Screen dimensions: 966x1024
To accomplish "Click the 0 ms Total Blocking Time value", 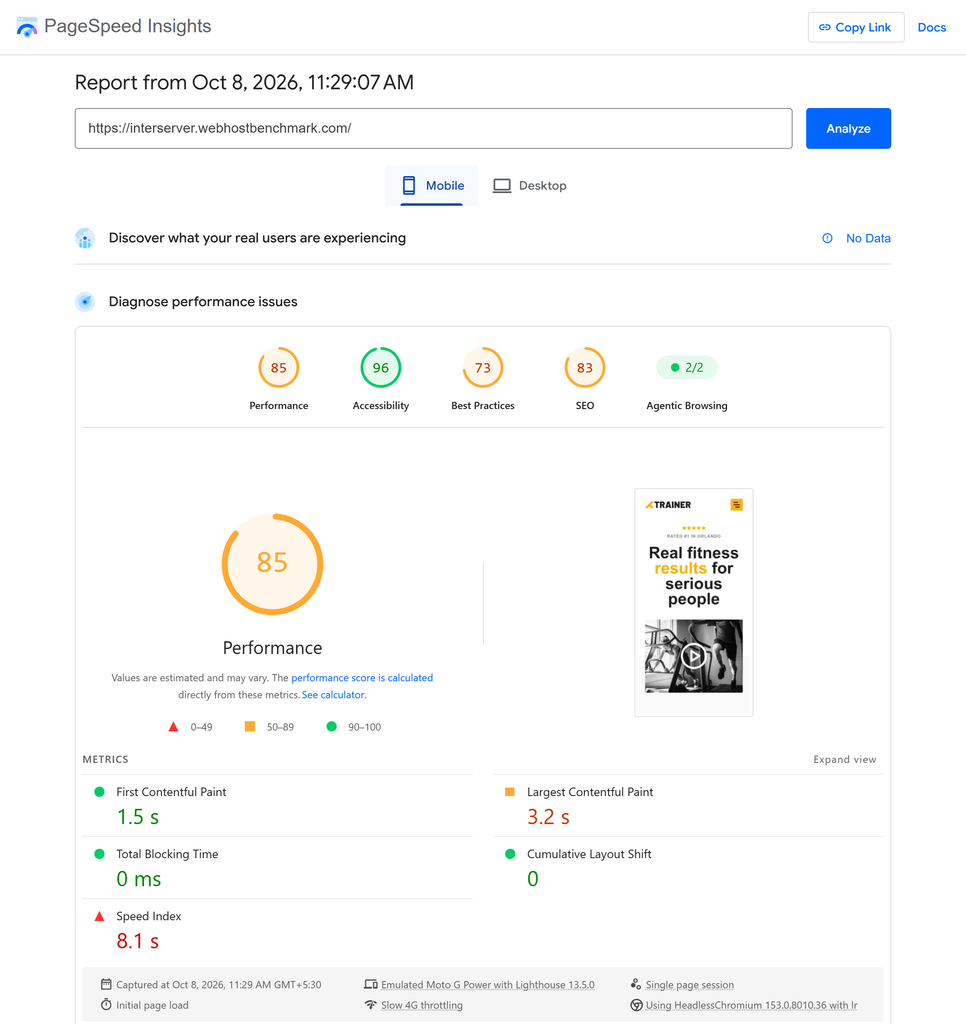I will pyautogui.click(x=138, y=879).
